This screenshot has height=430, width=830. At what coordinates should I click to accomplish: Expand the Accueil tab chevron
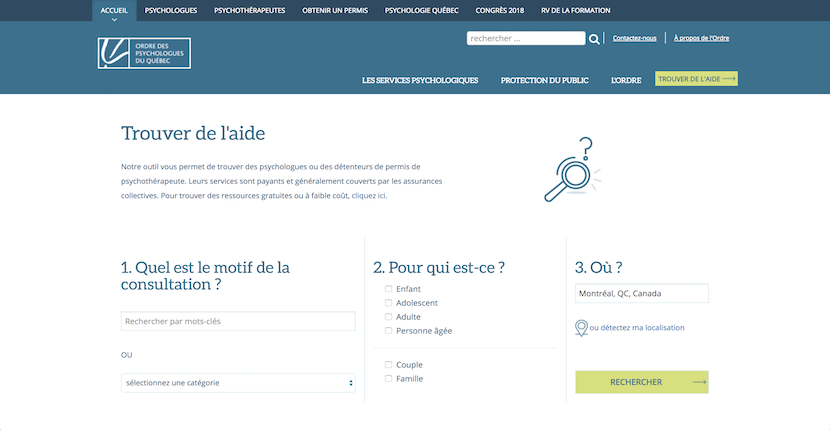click(114, 19)
